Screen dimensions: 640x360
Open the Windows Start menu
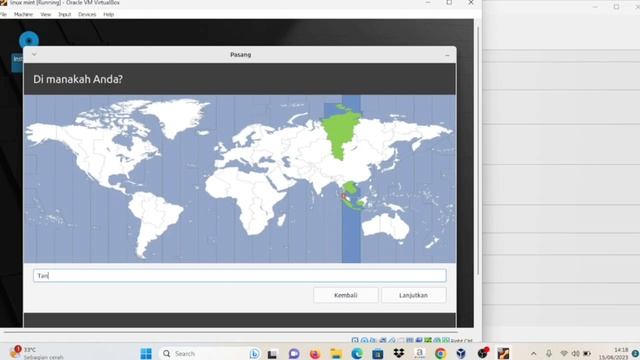pos(146,353)
